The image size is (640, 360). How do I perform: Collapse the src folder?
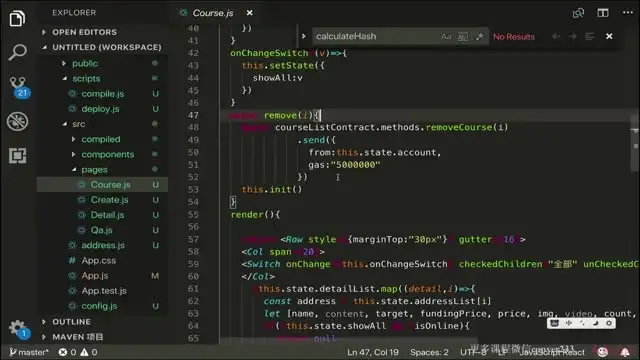tap(79, 124)
